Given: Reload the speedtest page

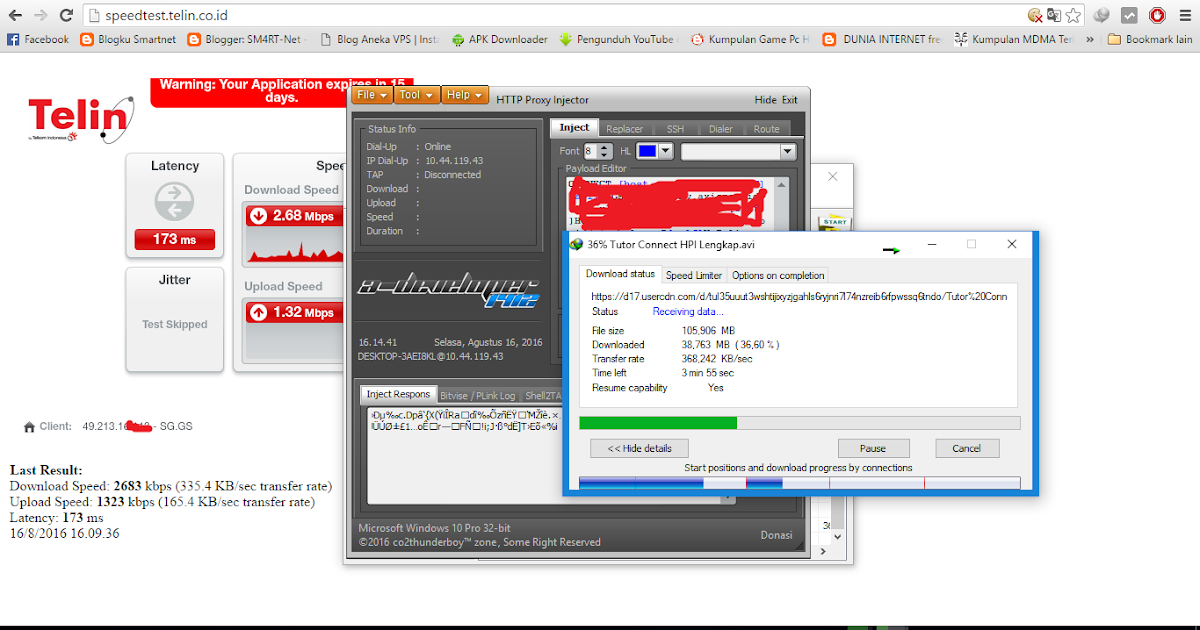Looking at the screenshot, I should click(66, 15).
